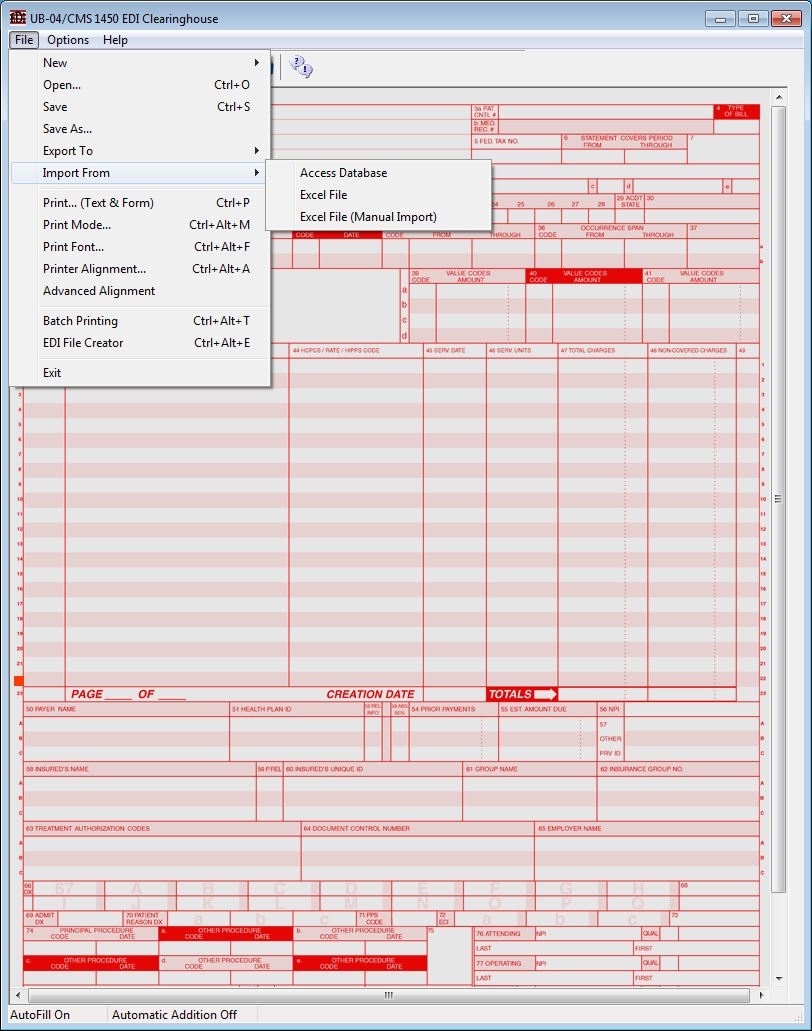Minimize the UB-04 Clearinghouse window

coord(720,18)
